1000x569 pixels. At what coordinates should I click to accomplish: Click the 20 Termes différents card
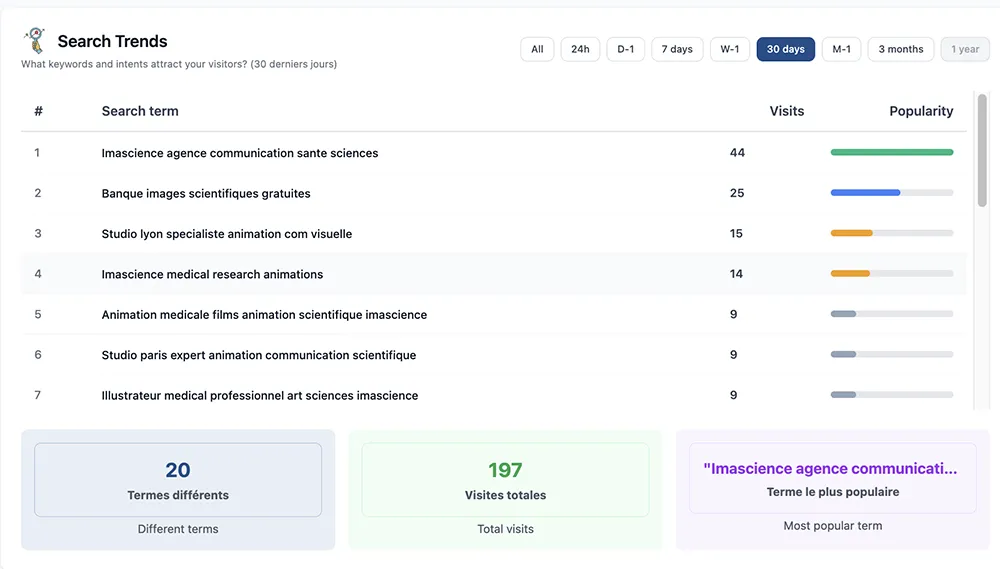click(x=178, y=480)
